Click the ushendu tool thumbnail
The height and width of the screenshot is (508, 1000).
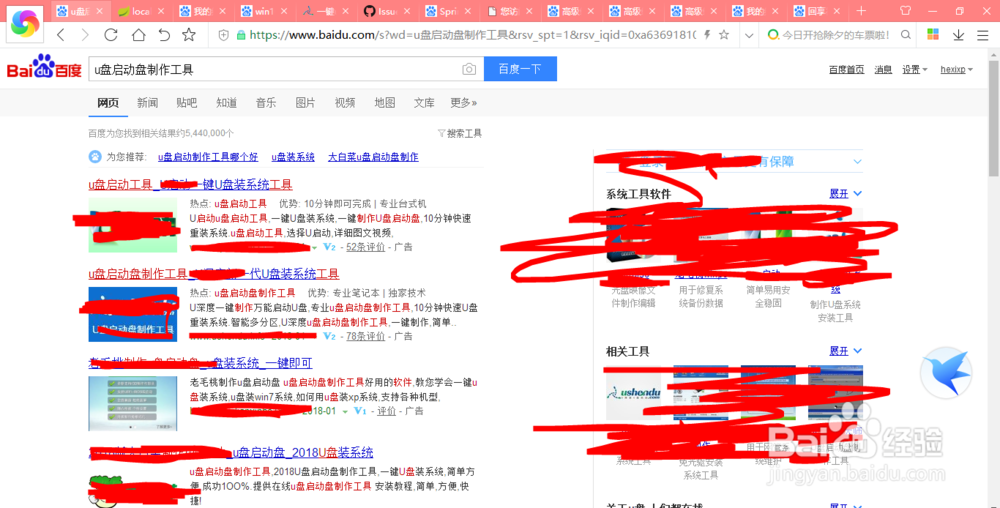tap(632, 393)
